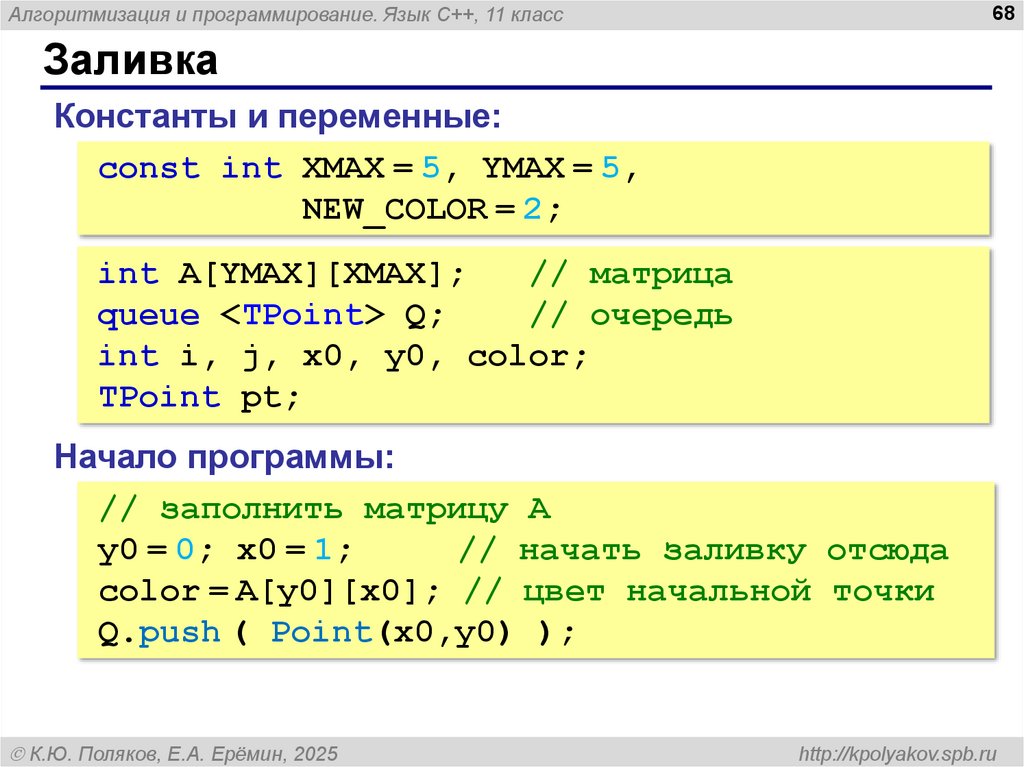Click the "const" keyword in first code block
The height and width of the screenshot is (767, 1024).
[149, 168]
